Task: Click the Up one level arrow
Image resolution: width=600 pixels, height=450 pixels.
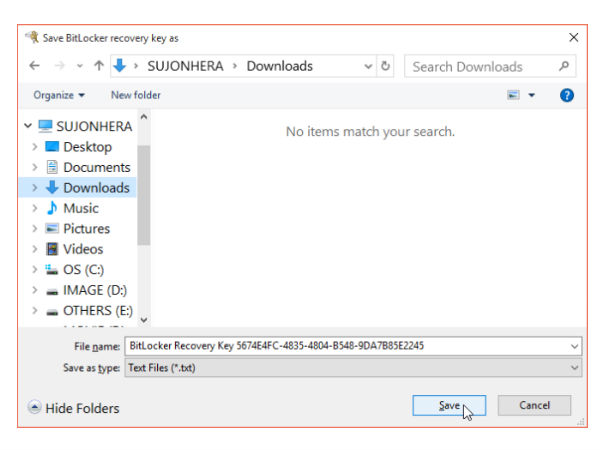Action: pyautogui.click(x=100, y=67)
